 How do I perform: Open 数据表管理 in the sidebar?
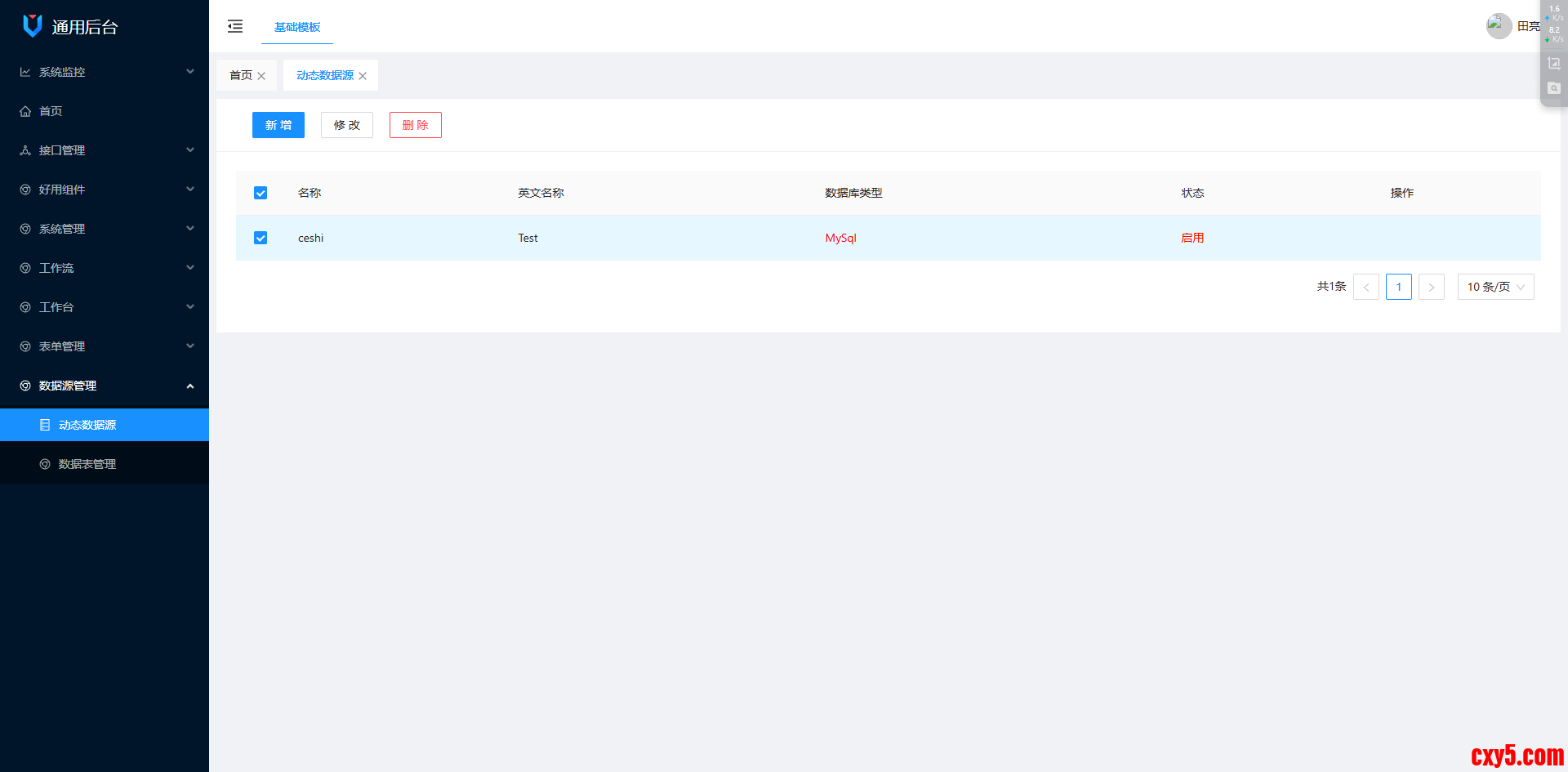[x=87, y=464]
